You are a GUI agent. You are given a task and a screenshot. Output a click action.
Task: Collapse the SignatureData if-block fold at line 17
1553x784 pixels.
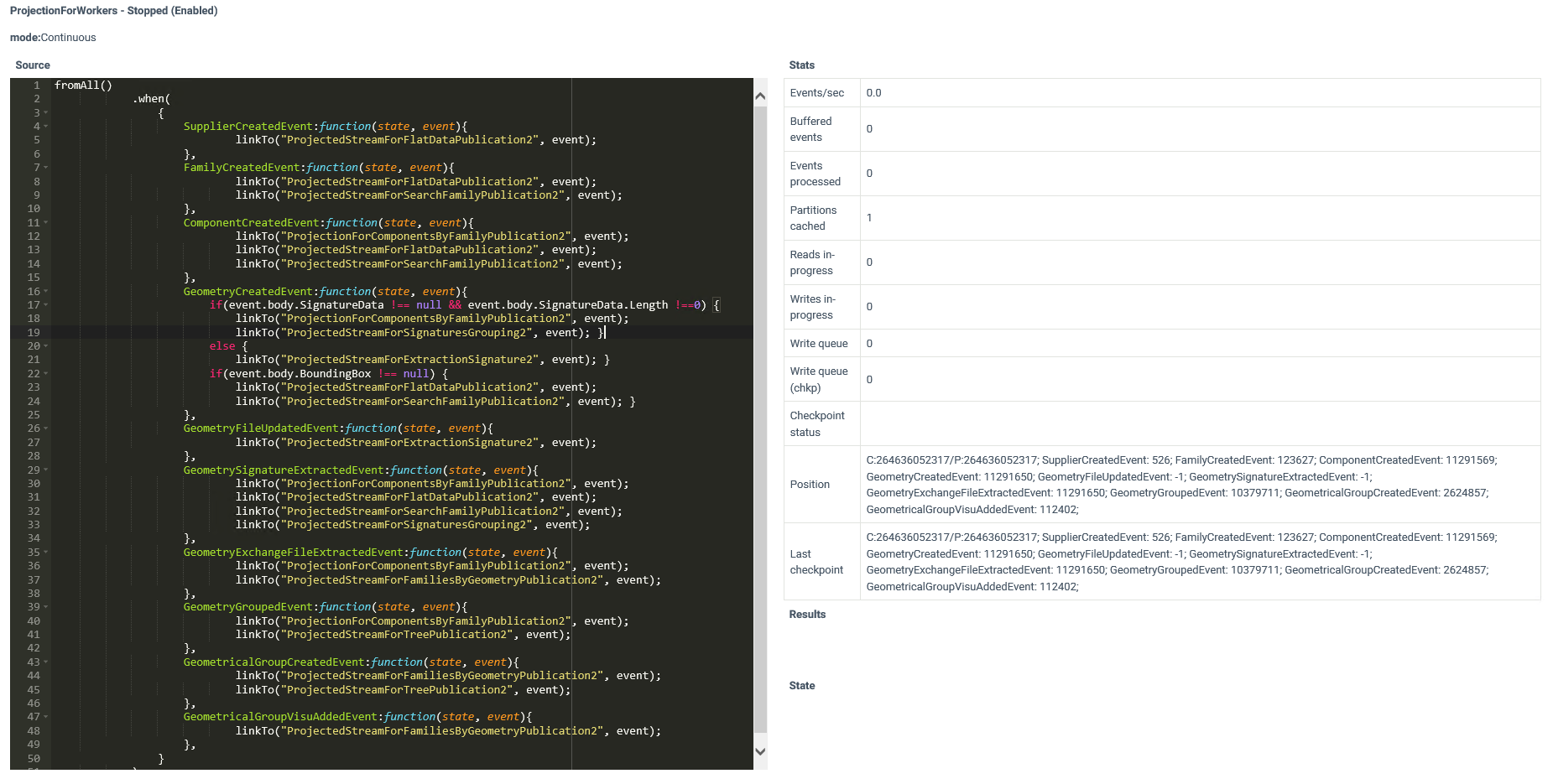pyautogui.click(x=46, y=305)
